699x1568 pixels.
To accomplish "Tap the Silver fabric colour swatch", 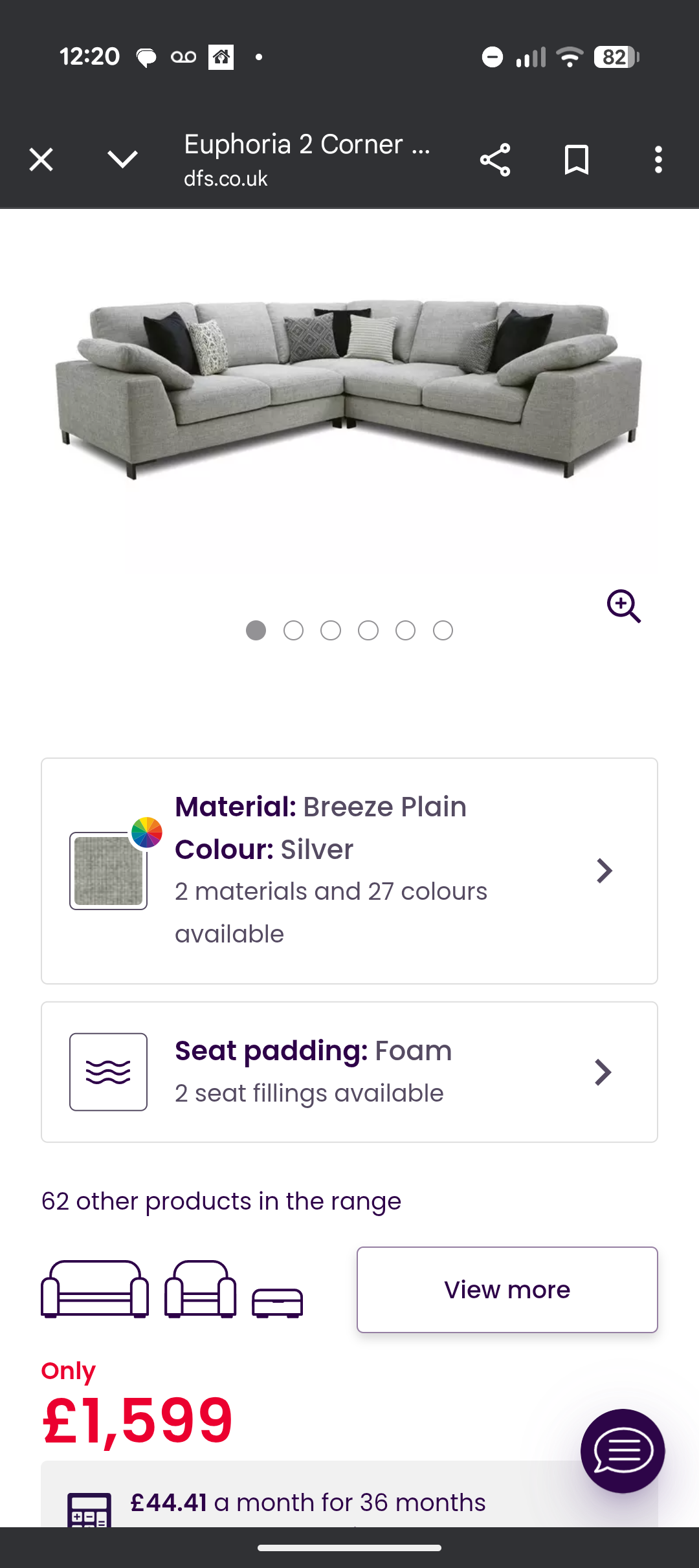I will (x=108, y=871).
